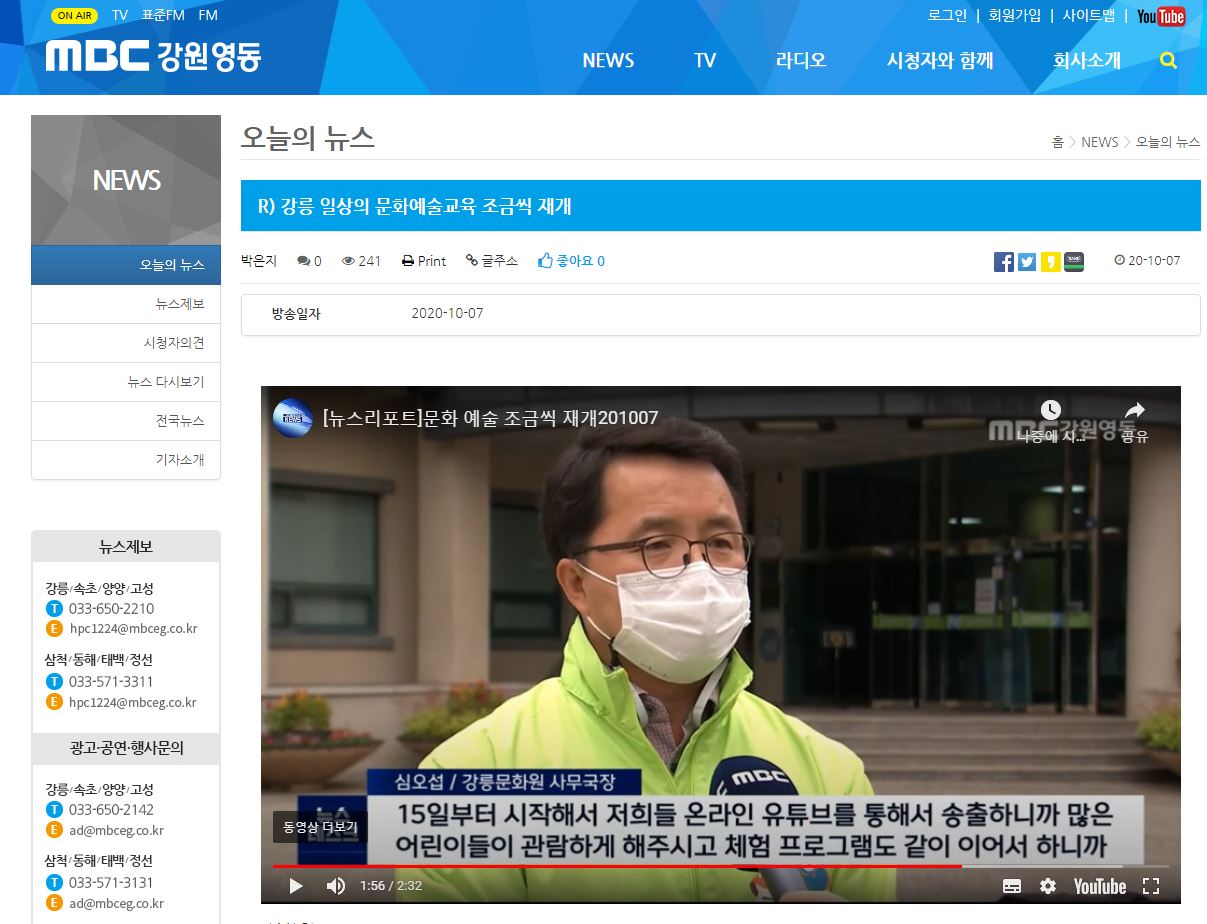Click FM on-air link
Viewport: 1207px width, 924px height.
[x=208, y=16]
